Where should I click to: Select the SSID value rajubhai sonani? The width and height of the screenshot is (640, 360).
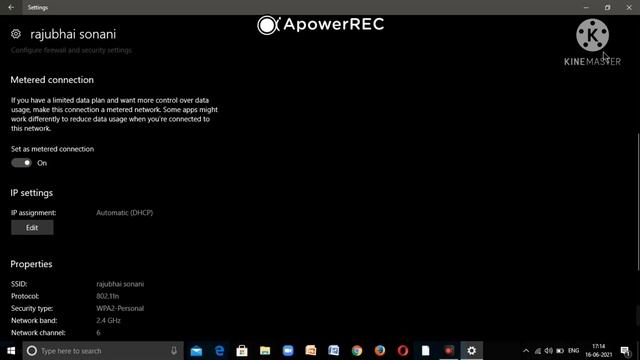coord(120,284)
